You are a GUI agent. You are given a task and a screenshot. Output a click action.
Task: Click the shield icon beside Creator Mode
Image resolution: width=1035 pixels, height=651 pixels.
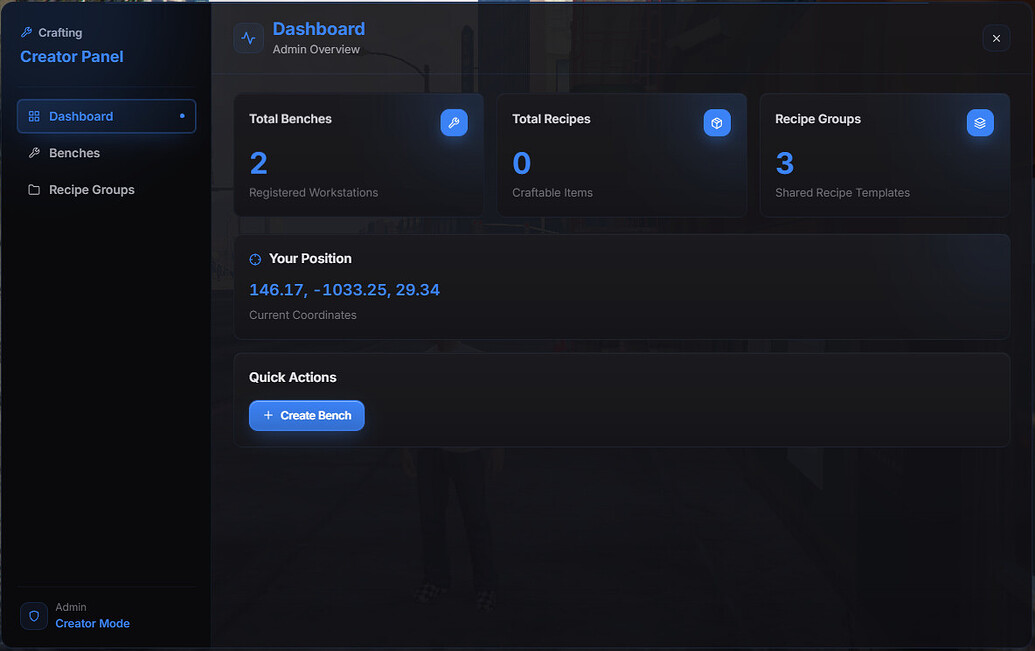point(34,616)
